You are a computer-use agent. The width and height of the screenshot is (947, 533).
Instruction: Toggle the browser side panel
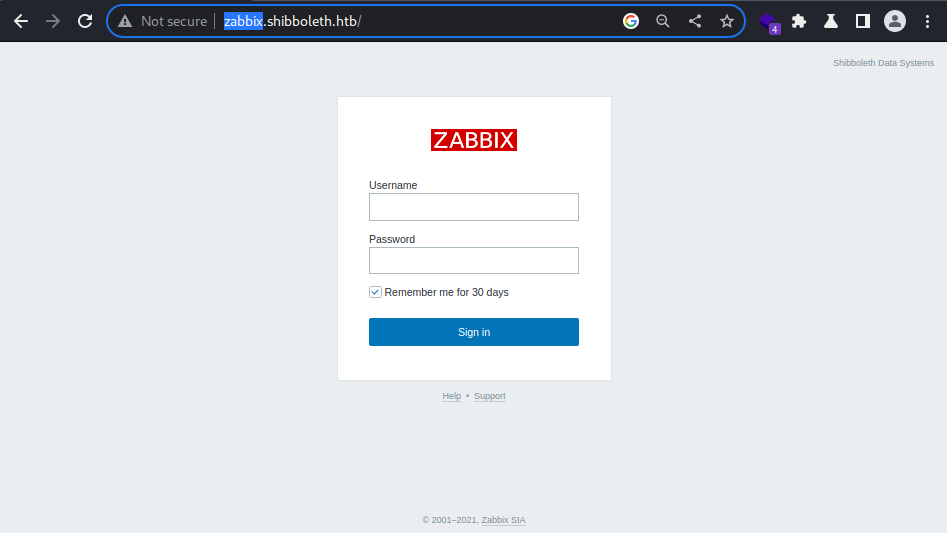pyautogui.click(x=862, y=21)
